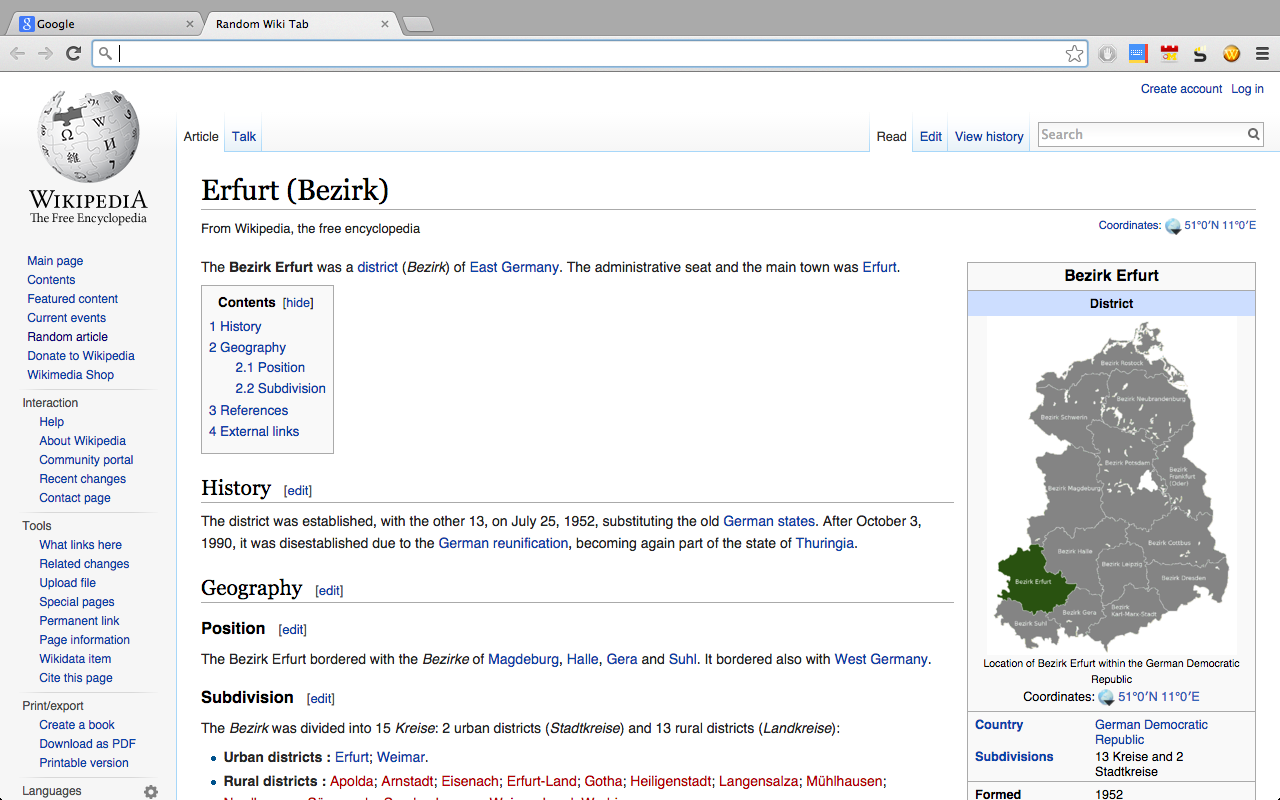Close the Google tab

click(190, 24)
